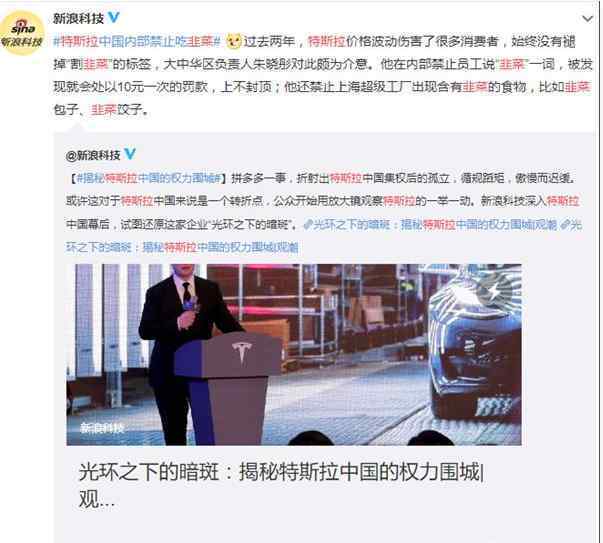Screen dimensions: 603x543
Task: Open the #特斯拉中国内部禁止吃韭菜# hashtag
Action: [x=137, y=41]
